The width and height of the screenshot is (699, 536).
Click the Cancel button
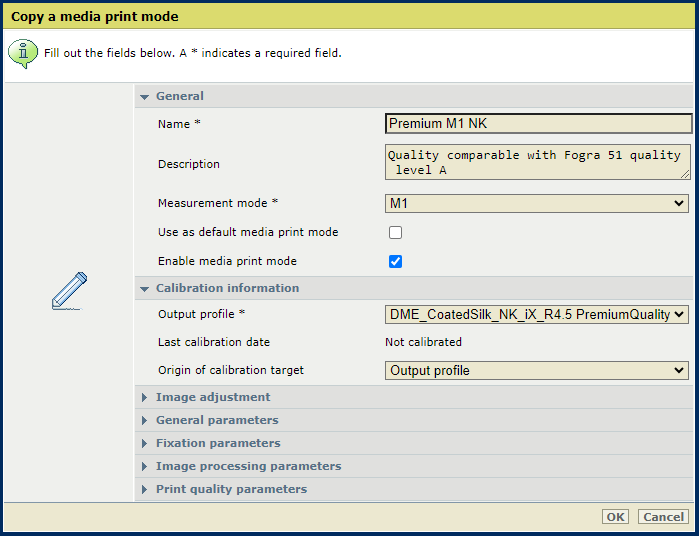pyautogui.click(x=663, y=517)
